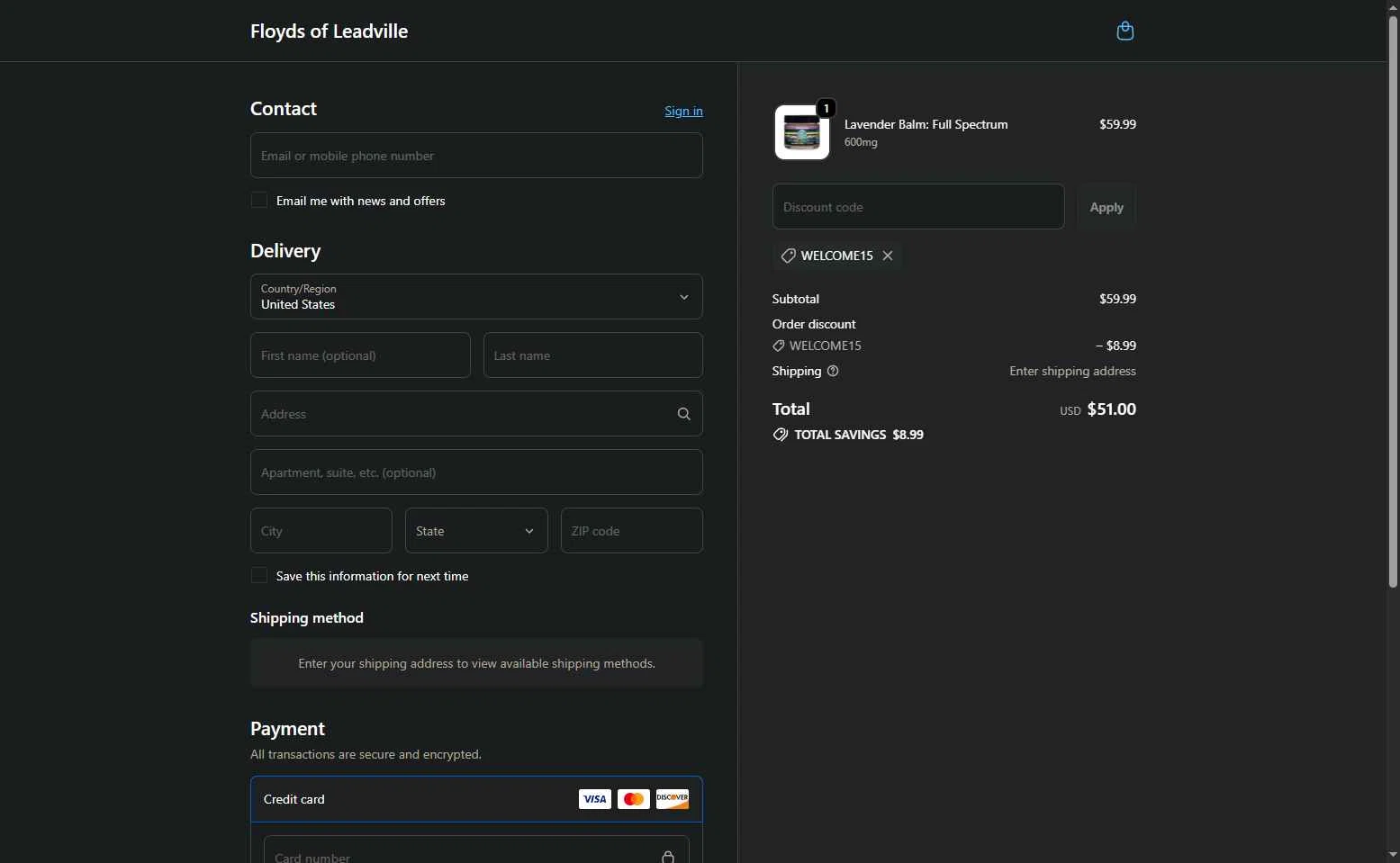The image size is (1400, 863).
Task: Focus the City field
Action: click(x=321, y=531)
